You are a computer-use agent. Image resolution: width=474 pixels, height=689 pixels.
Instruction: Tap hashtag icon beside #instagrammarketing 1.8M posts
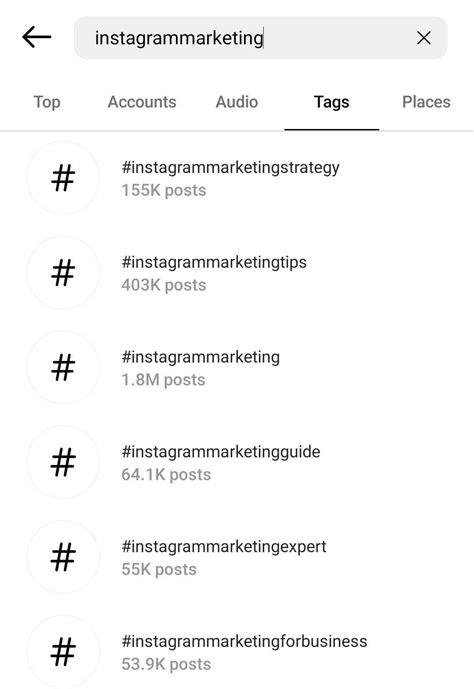[63, 367]
